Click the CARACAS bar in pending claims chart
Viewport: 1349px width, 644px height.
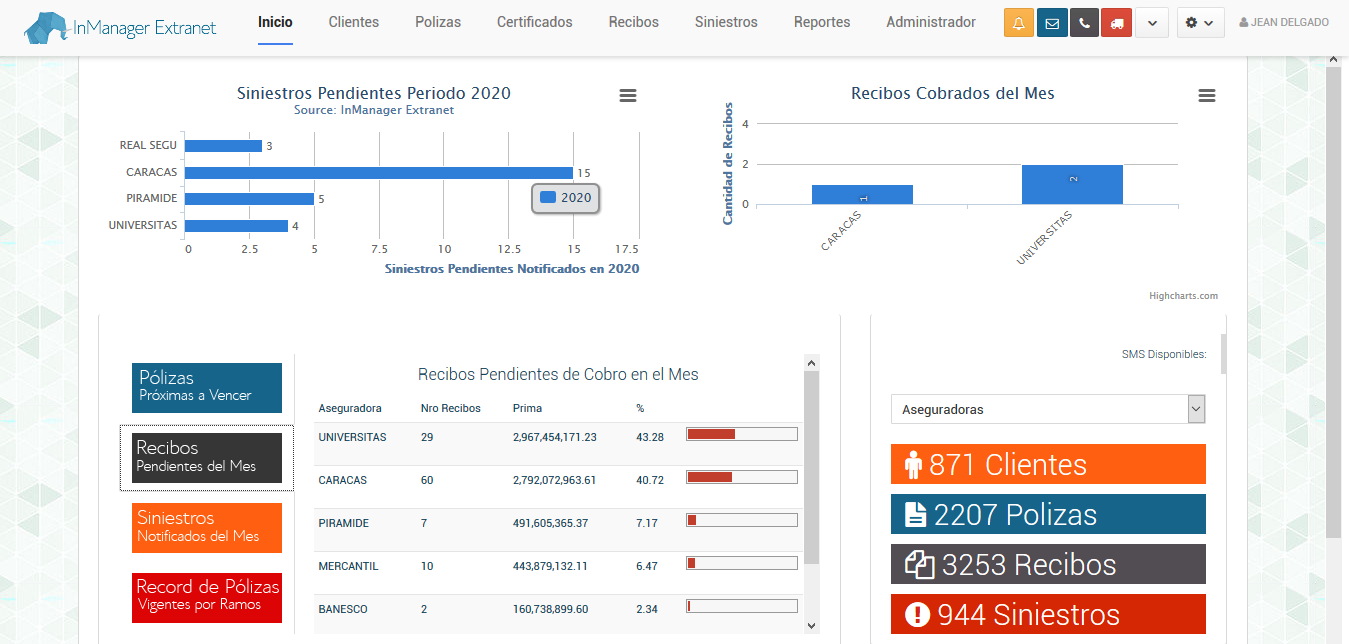coord(378,173)
